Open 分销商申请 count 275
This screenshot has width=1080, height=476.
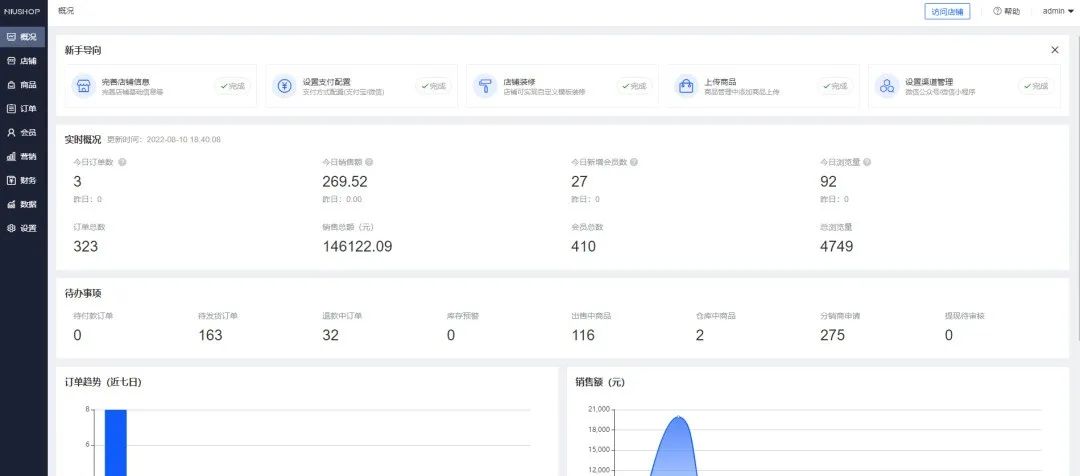(833, 335)
